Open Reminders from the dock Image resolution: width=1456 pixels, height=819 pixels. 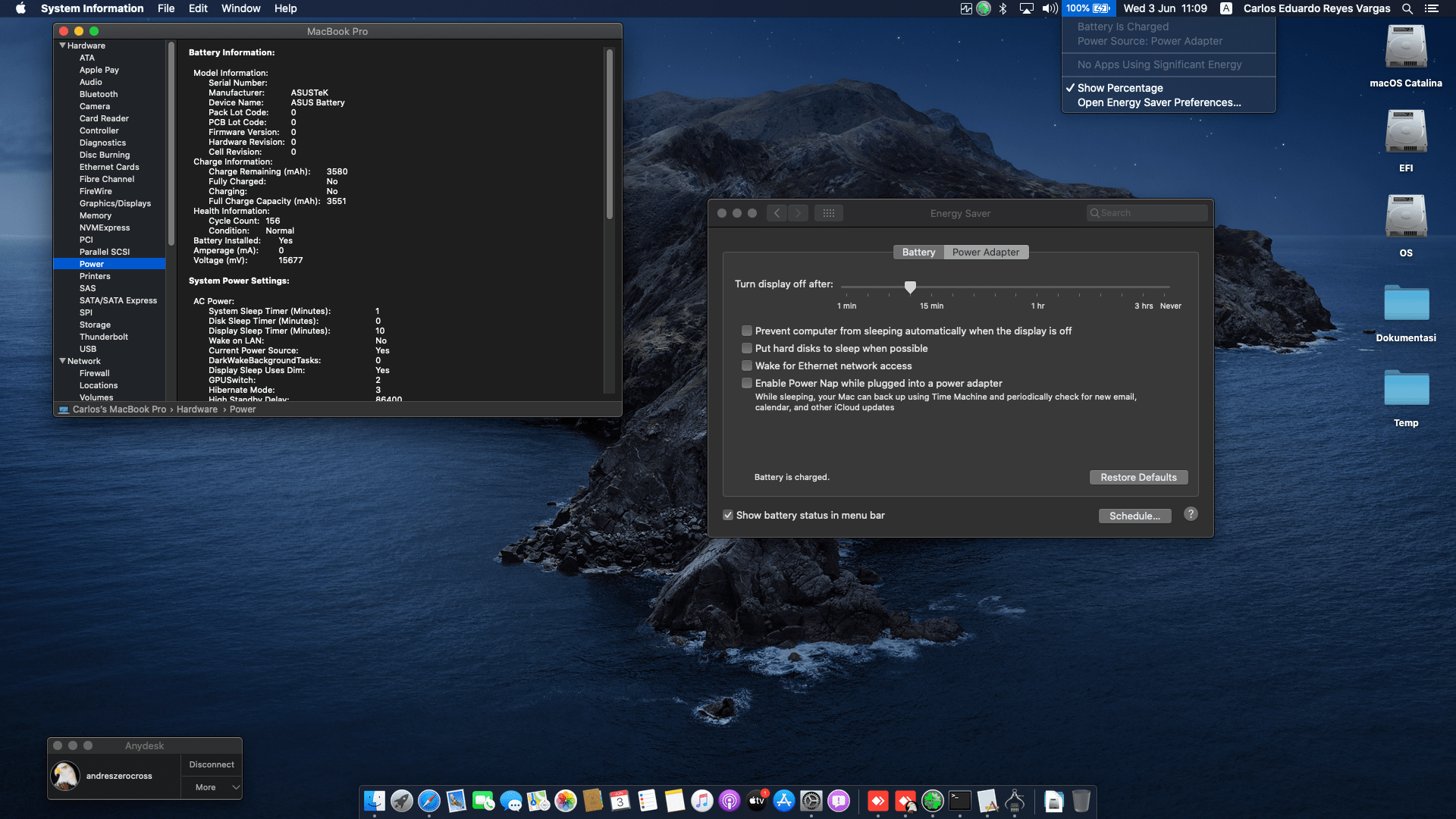(648, 801)
